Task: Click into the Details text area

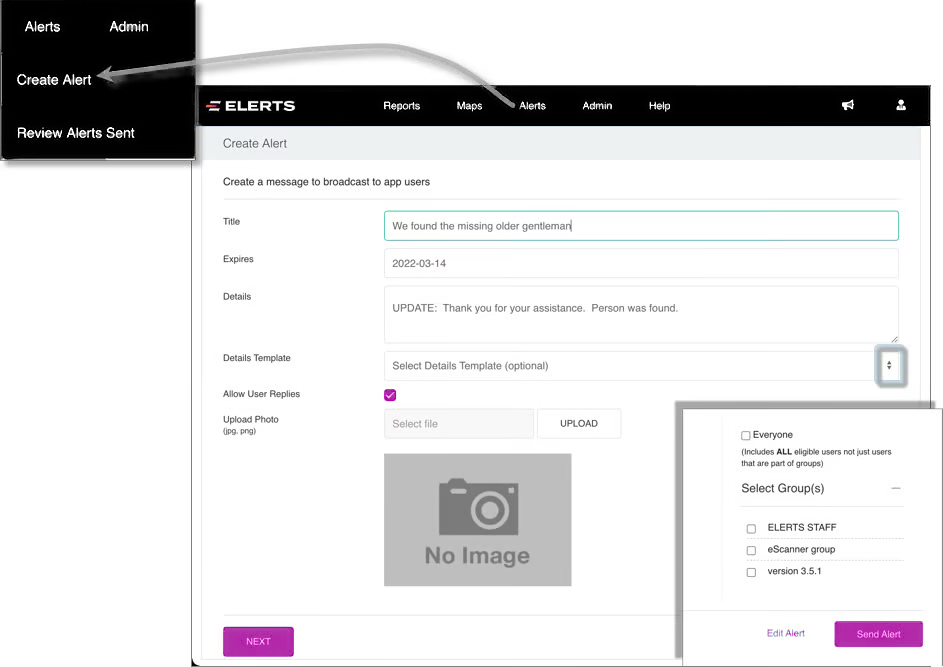Action: click(641, 314)
